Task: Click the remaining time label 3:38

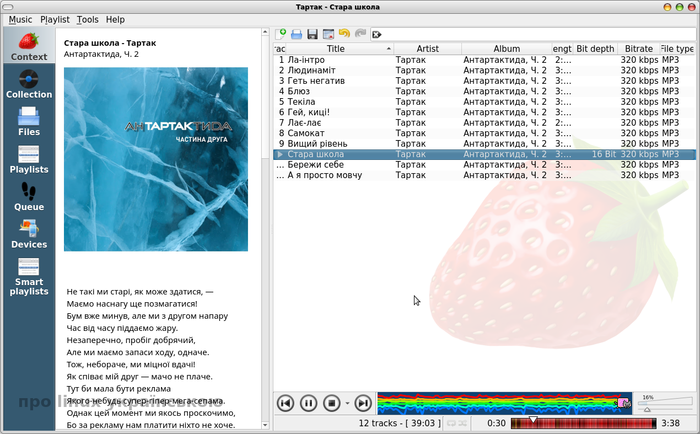Action: [x=670, y=423]
